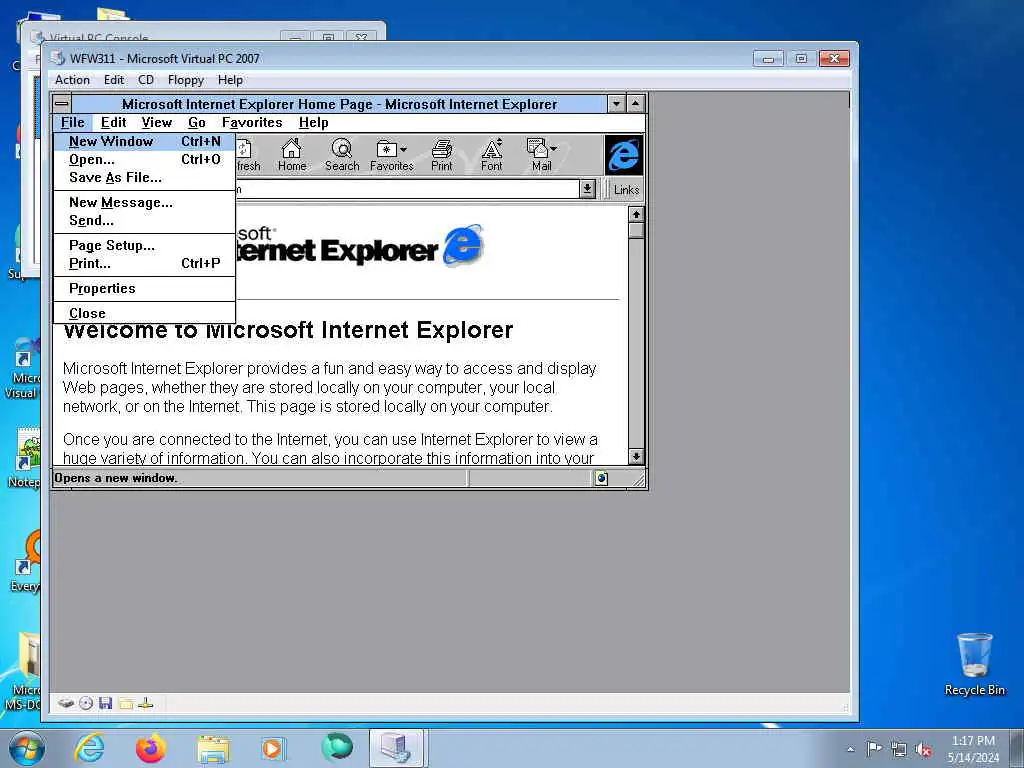Screen dimensions: 1024x768
Task: Open the IE window control menu box
Action: pos(62,104)
